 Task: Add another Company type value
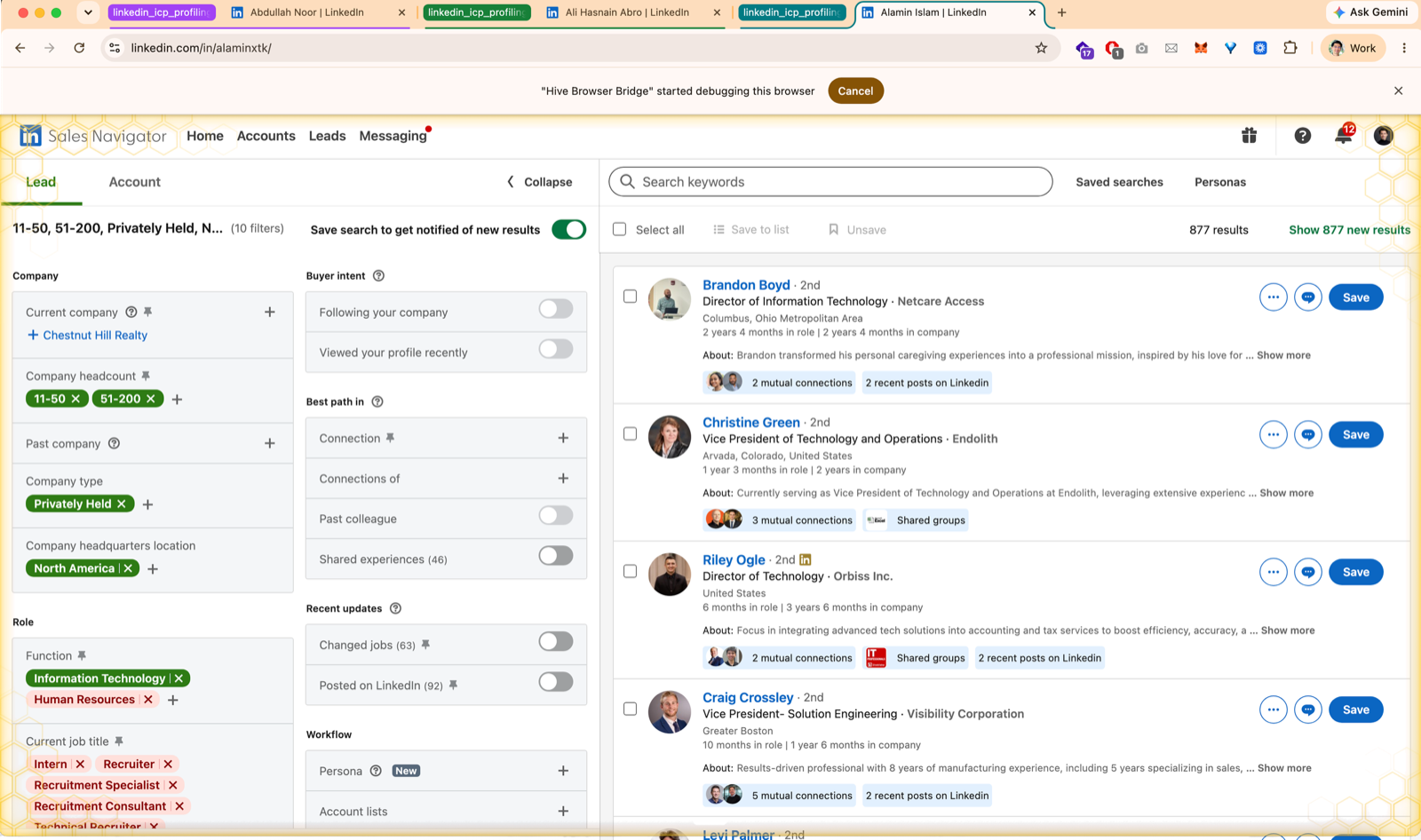(148, 504)
